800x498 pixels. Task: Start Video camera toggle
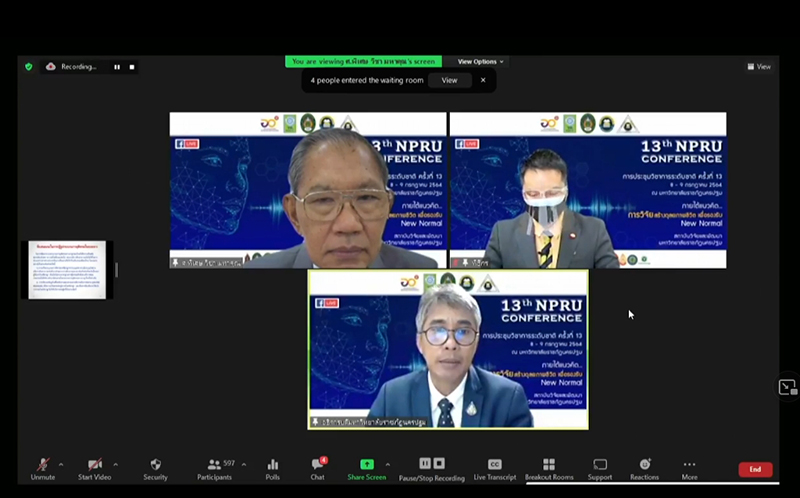[x=94, y=469]
